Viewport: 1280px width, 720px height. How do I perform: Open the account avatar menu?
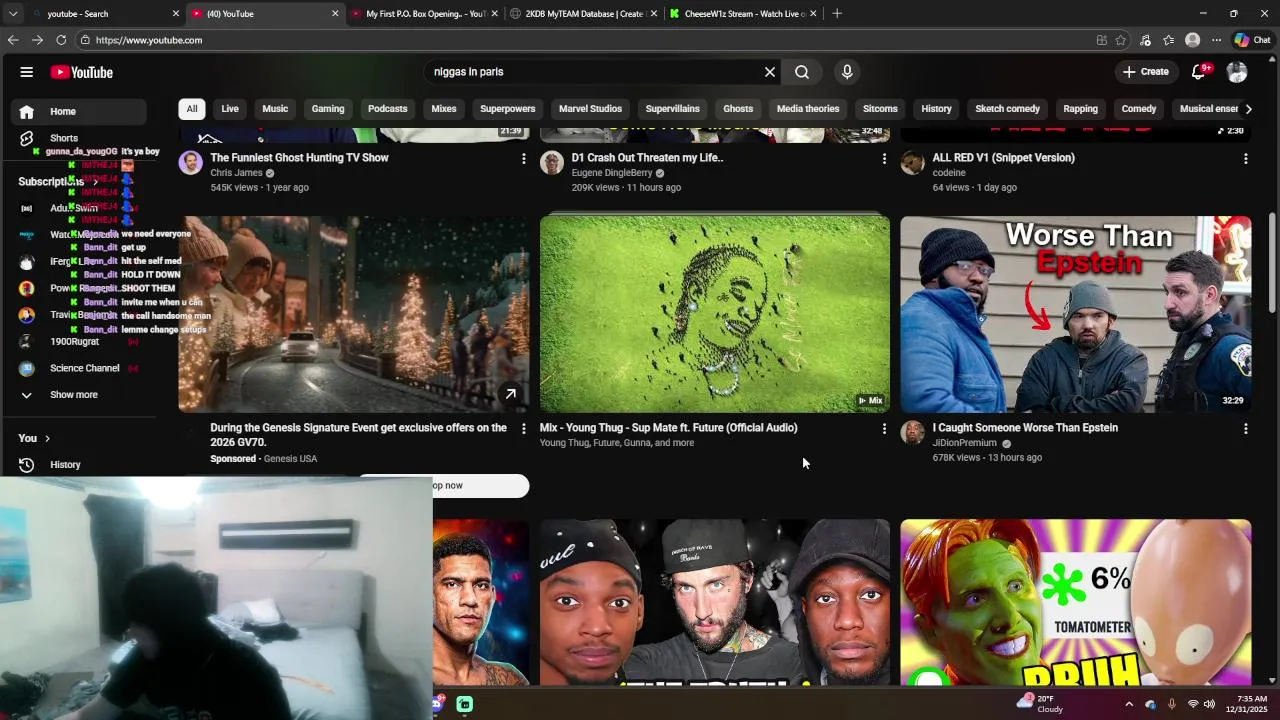click(x=1237, y=72)
